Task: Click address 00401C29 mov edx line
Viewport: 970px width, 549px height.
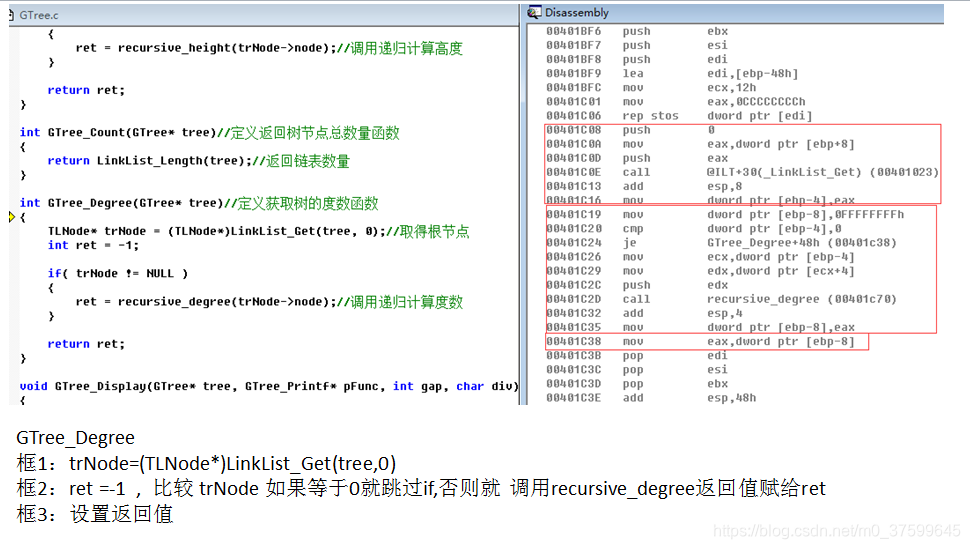Action: click(x=700, y=270)
